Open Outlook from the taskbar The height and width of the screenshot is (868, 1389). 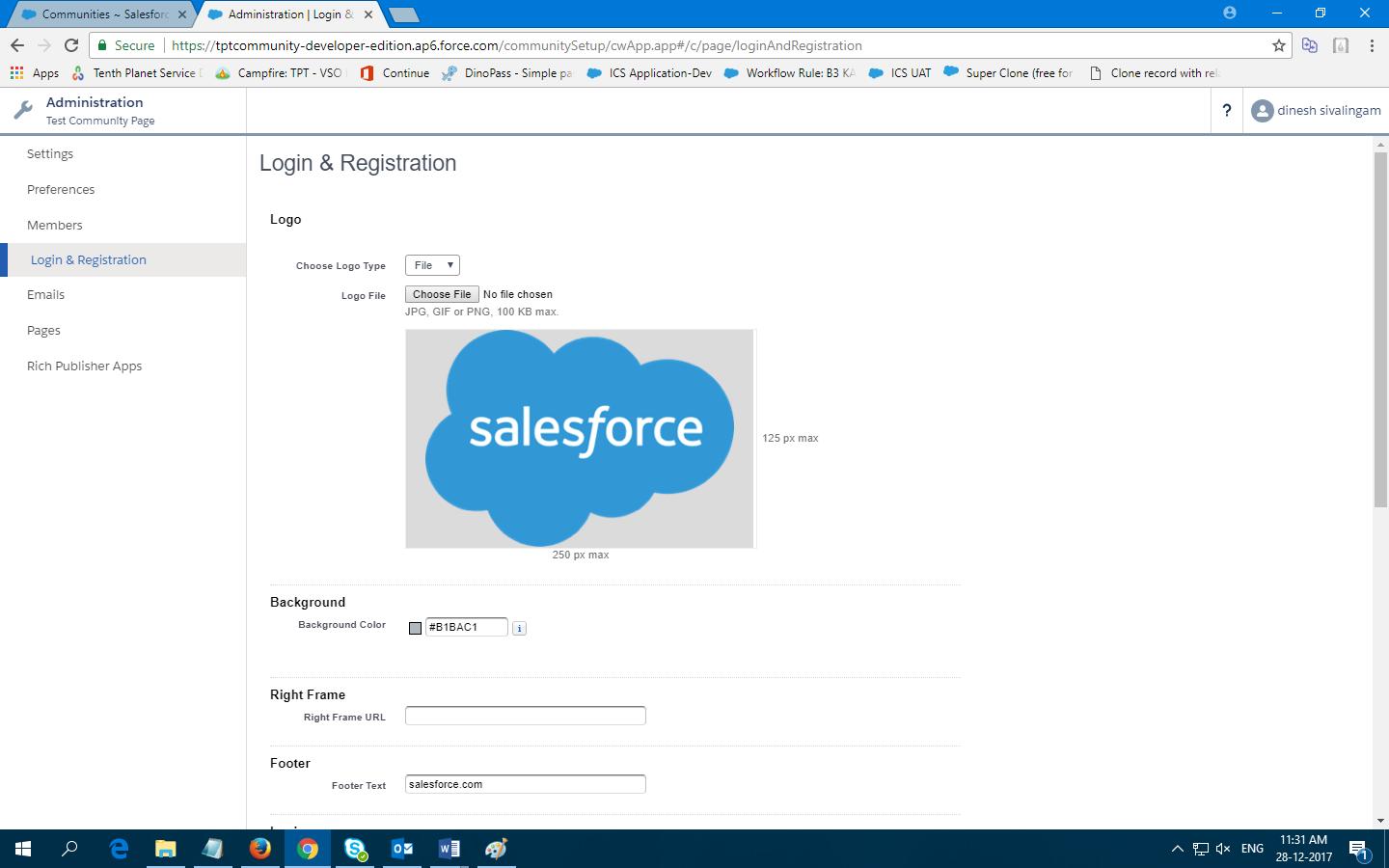coord(402,849)
